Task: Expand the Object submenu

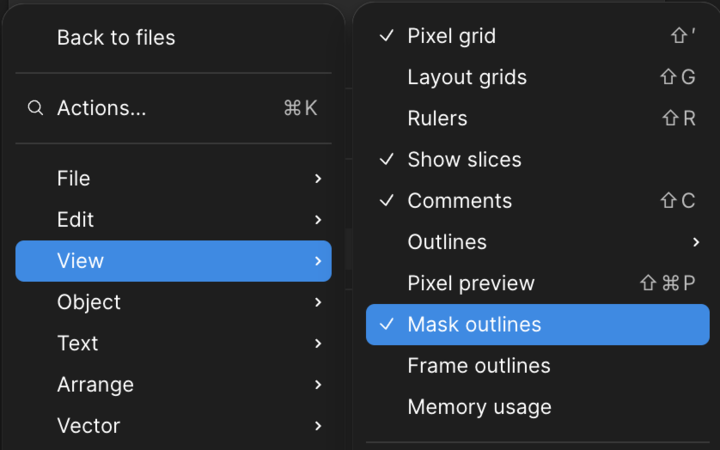Action: (x=174, y=302)
